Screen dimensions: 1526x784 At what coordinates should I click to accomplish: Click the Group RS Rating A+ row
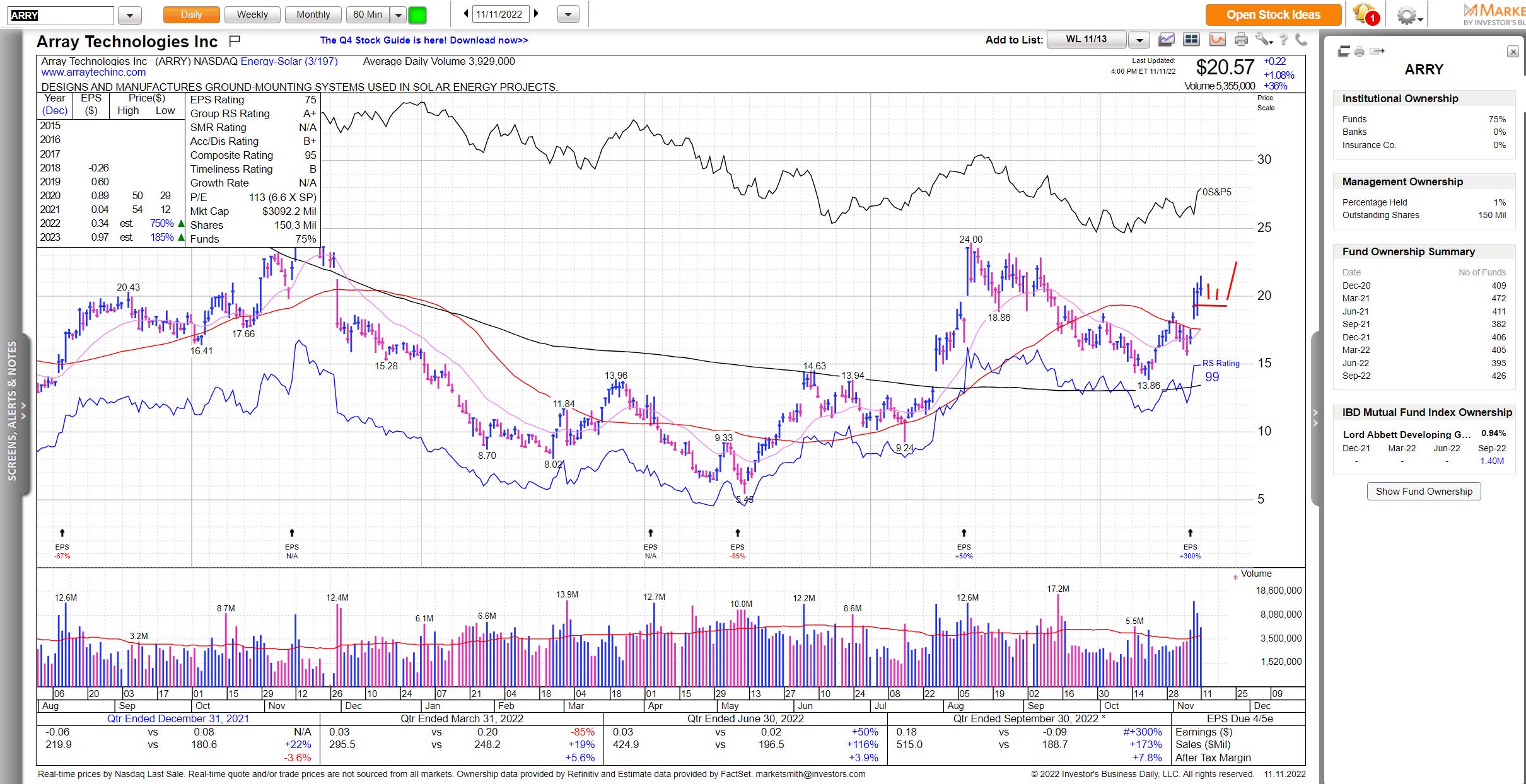click(x=253, y=114)
